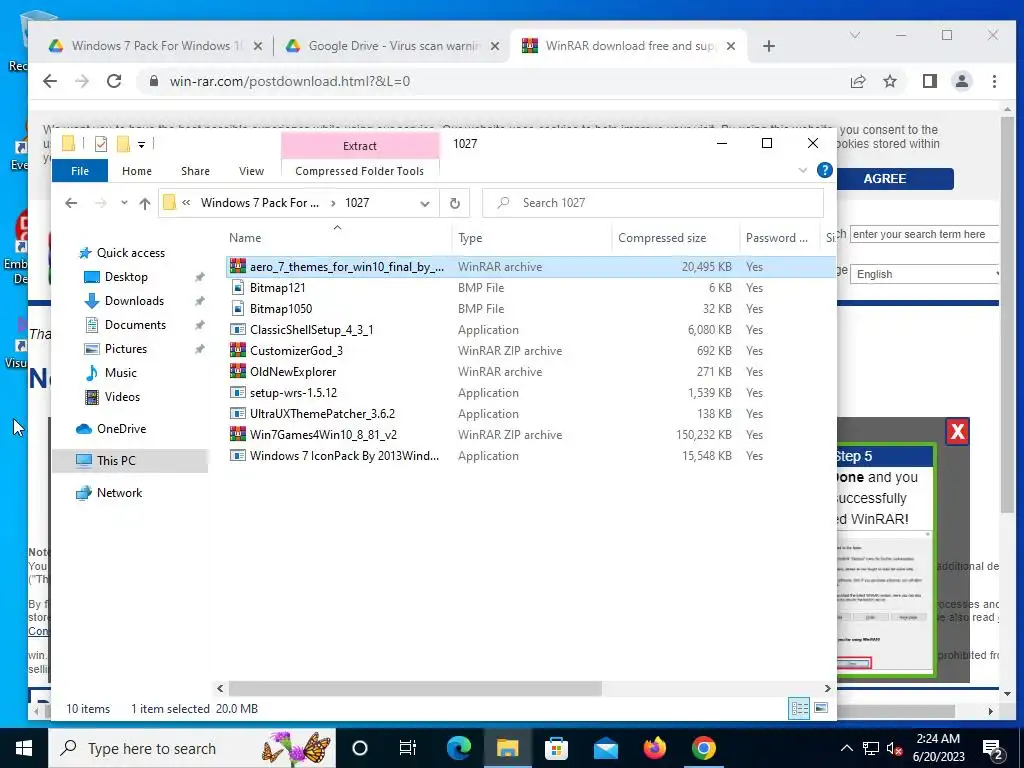Show hidden system tray icons
The width and height of the screenshot is (1024, 768).
(x=846, y=748)
